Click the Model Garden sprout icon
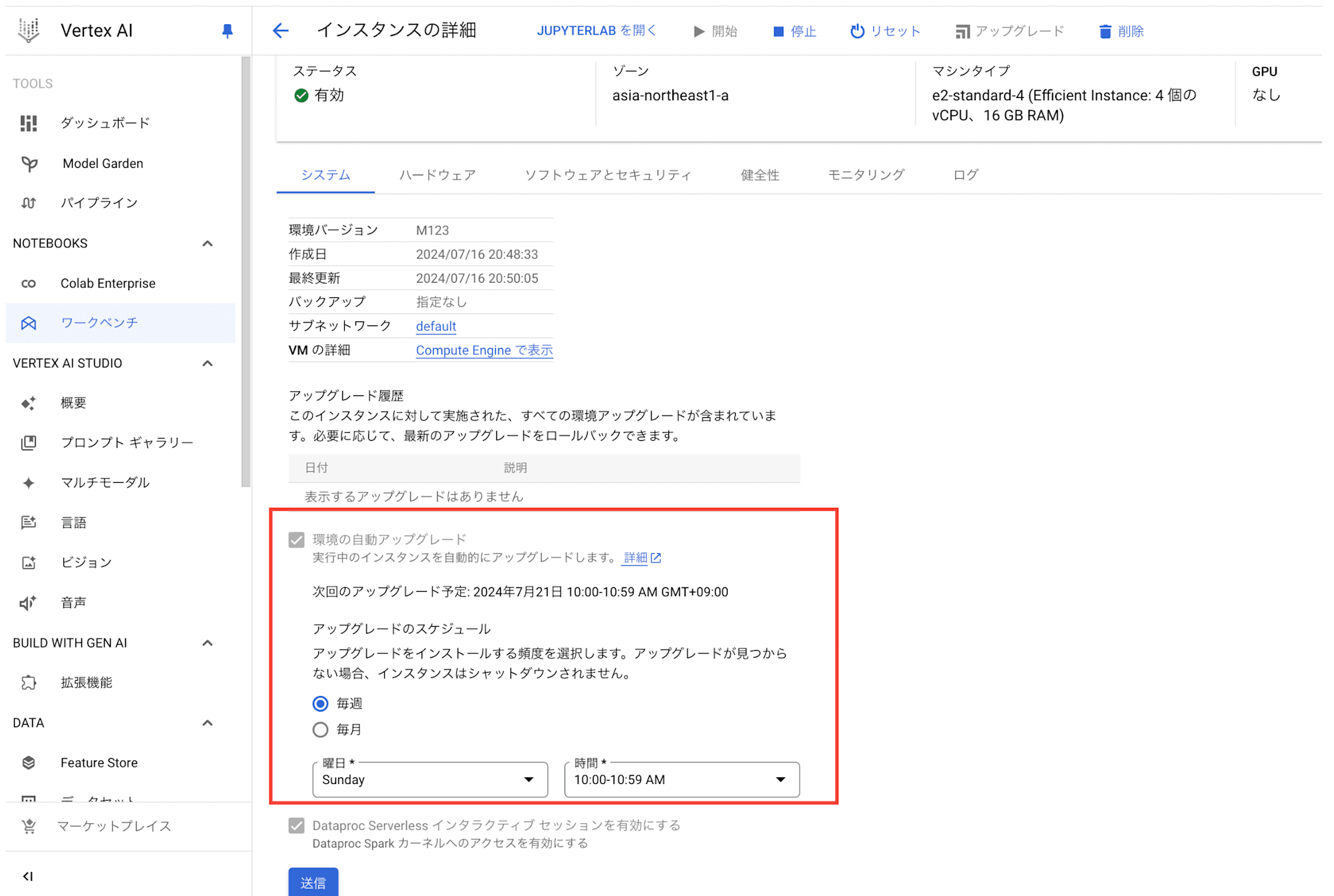 coord(29,163)
